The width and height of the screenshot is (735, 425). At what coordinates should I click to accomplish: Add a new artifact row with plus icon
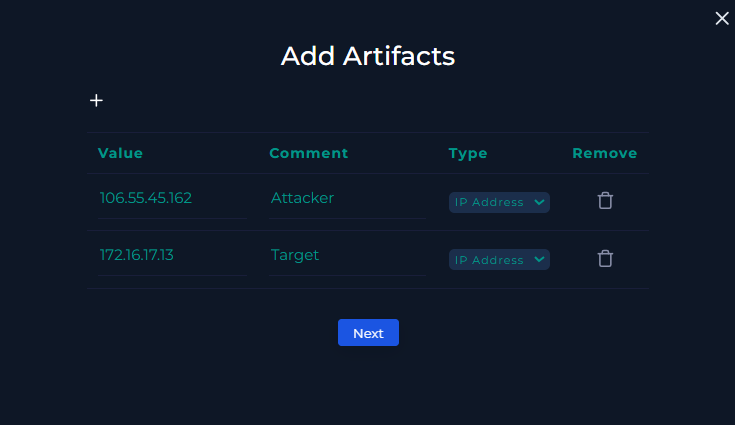click(x=97, y=100)
